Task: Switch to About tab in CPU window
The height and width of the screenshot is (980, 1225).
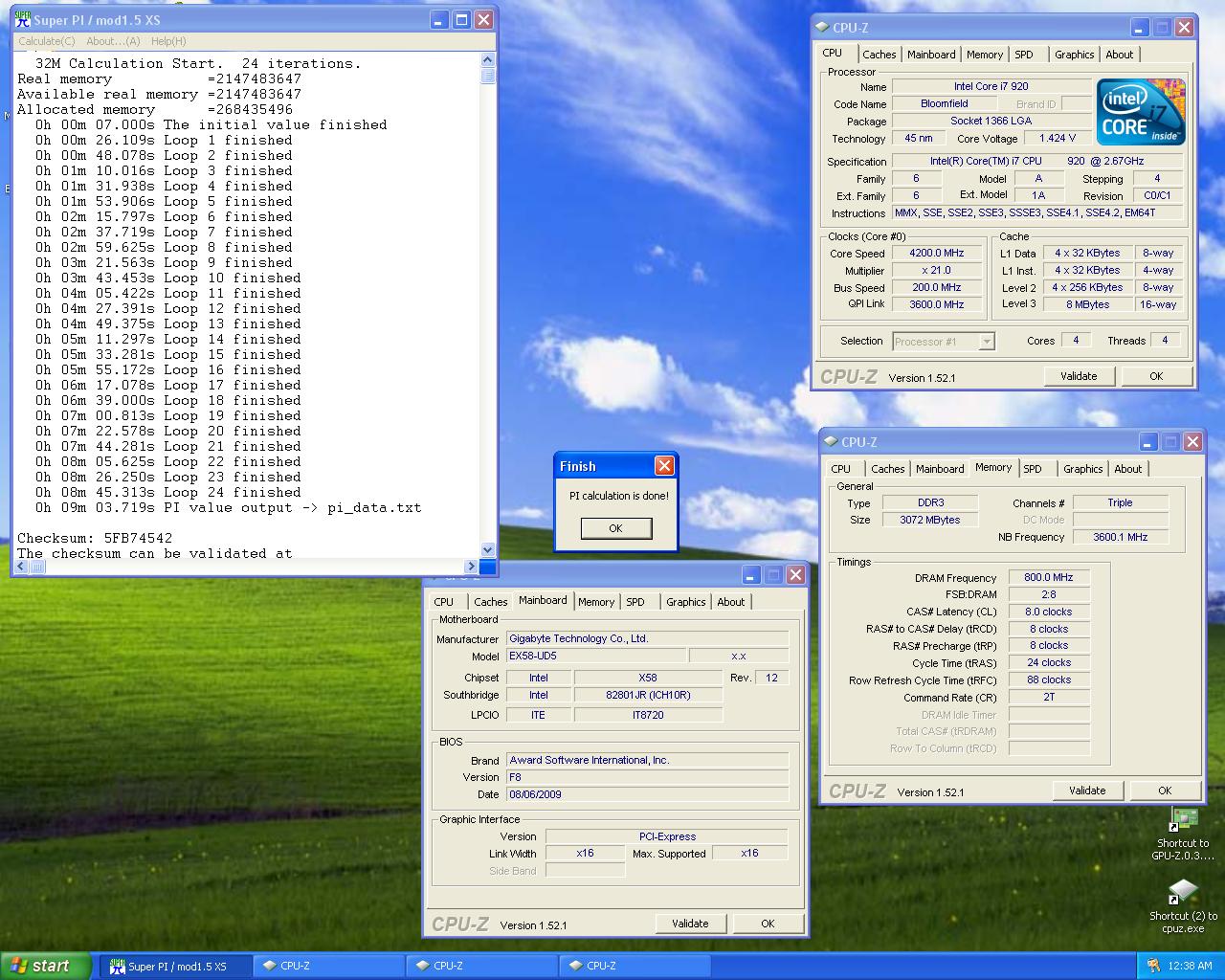Action: 1119,55
